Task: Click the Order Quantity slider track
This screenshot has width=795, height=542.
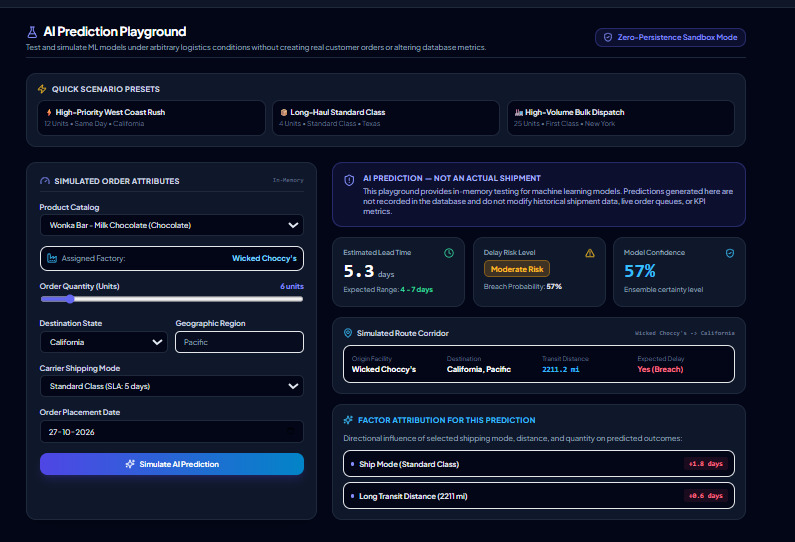Action: [172, 299]
